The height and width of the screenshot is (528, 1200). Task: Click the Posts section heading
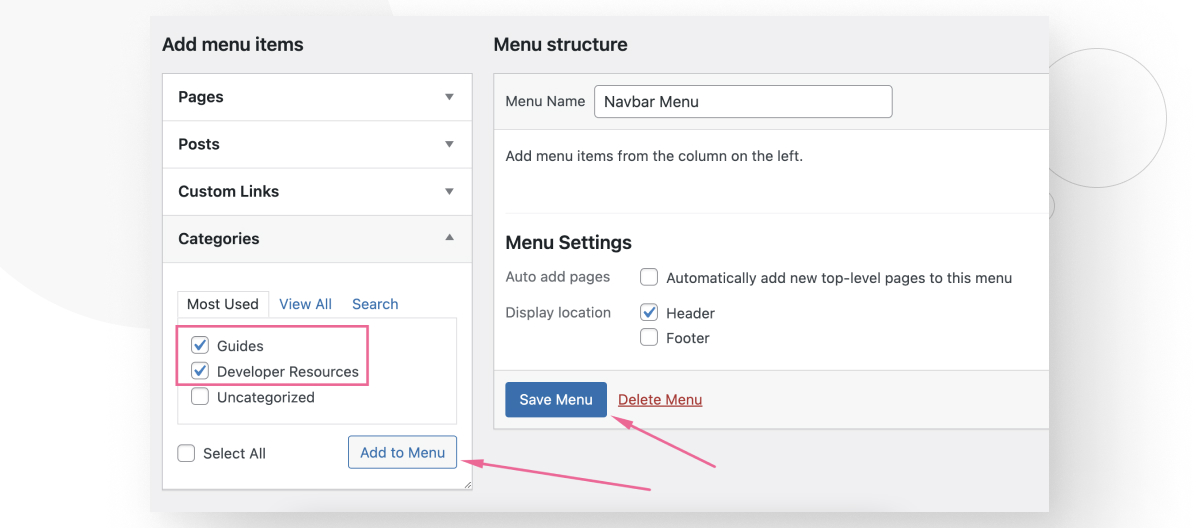(199, 144)
